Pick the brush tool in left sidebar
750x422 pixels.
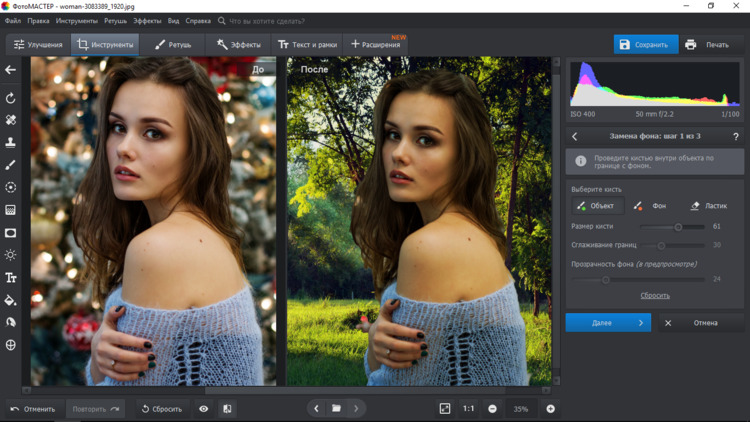[x=11, y=165]
